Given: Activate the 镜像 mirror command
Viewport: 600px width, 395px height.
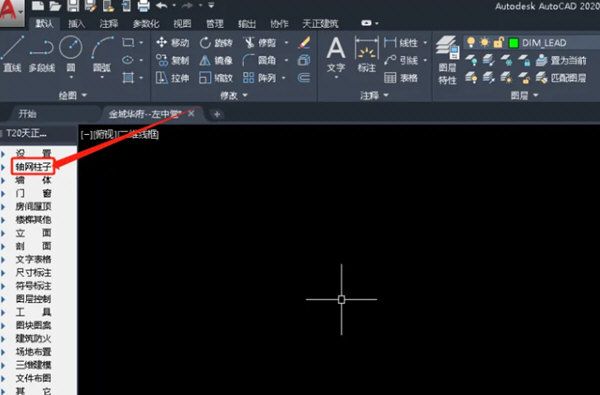Looking at the screenshot, I should [216, 60].
